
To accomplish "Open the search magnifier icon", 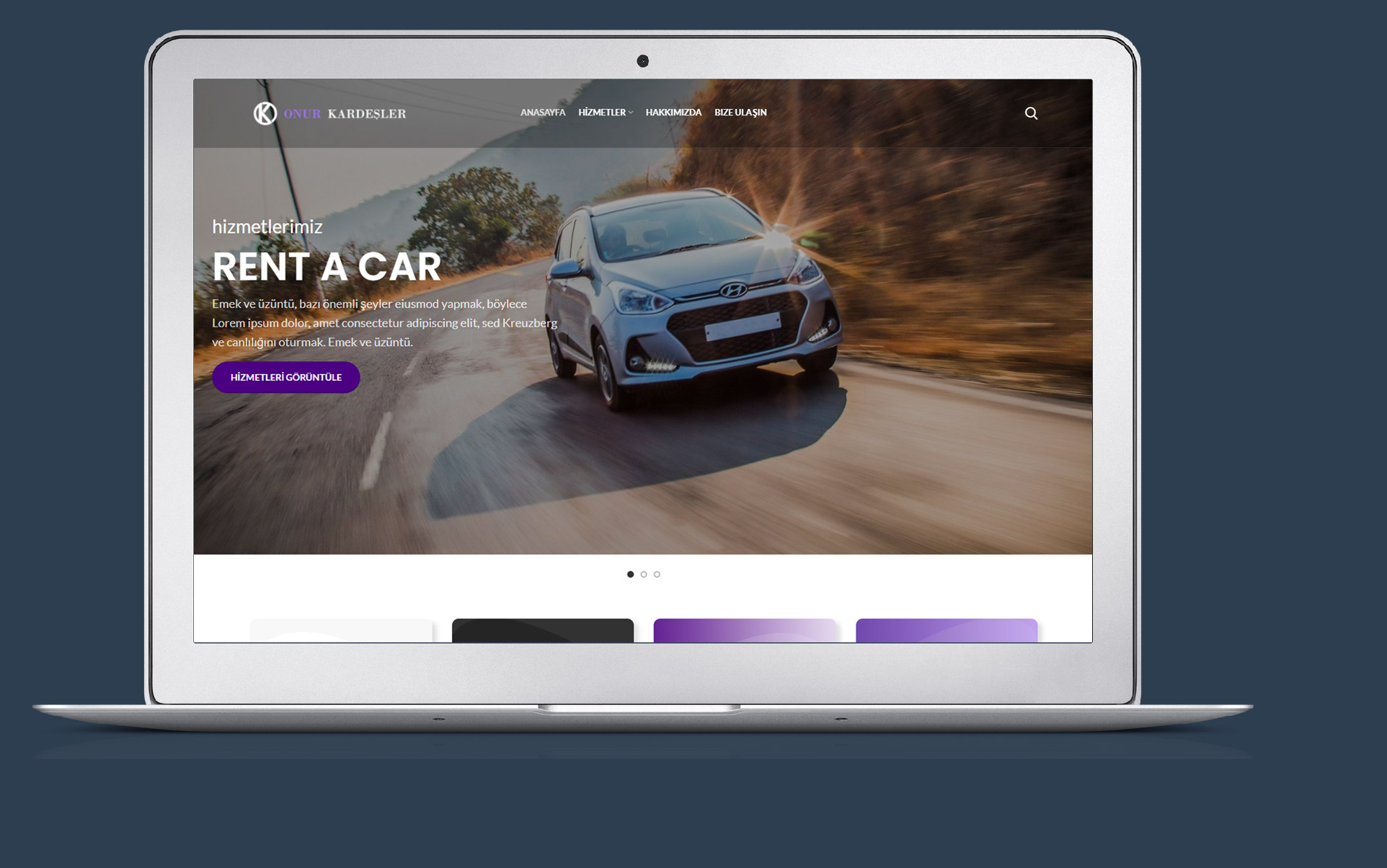I will pos(1031,113).
